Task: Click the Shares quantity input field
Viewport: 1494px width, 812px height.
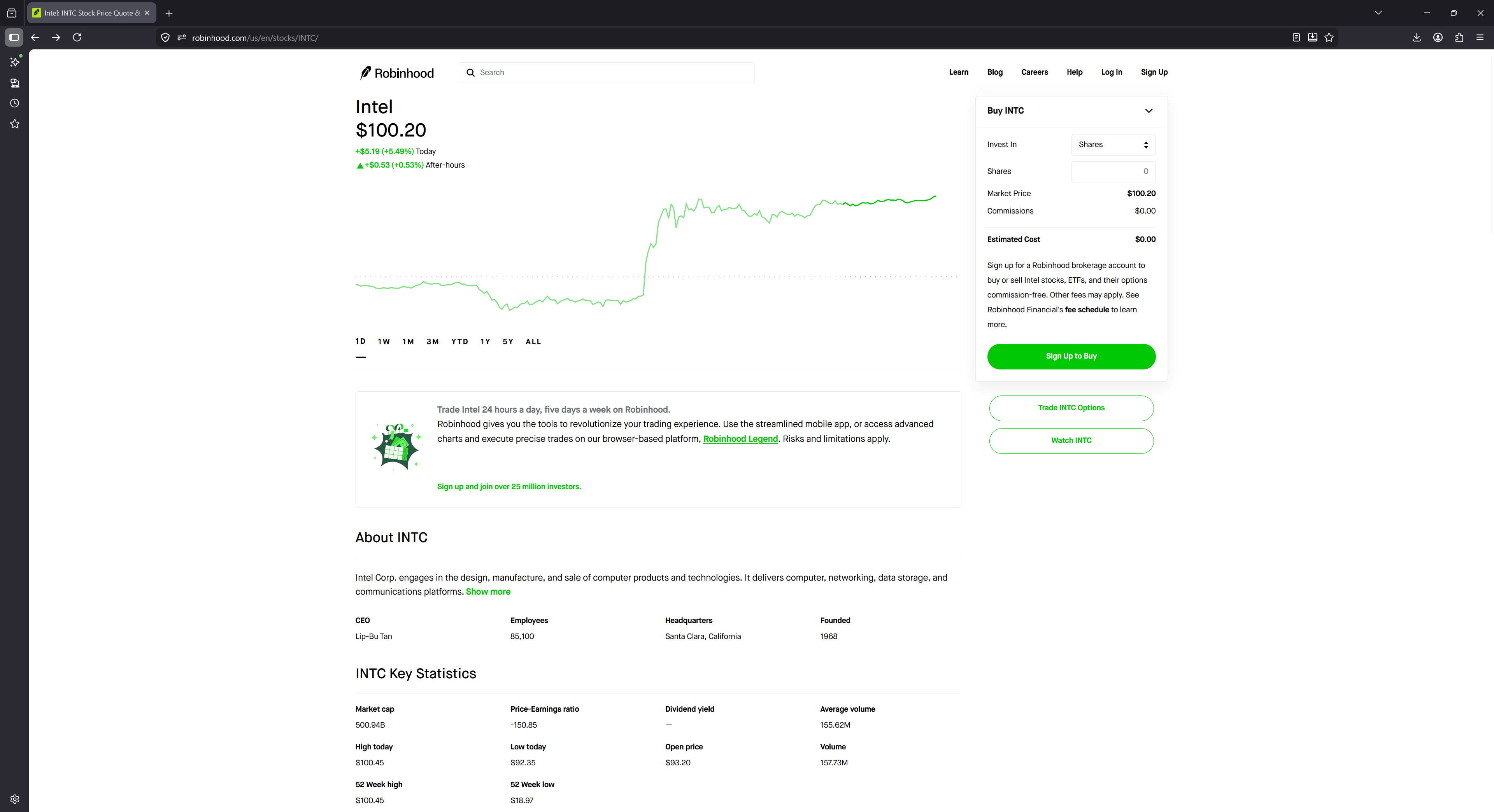Action: (1113, 171)
